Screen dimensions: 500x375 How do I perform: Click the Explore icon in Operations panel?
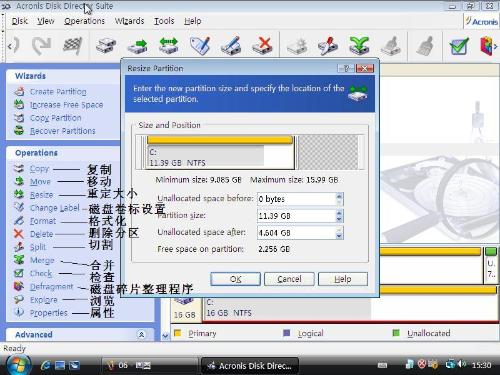click(x=19, y=299)
